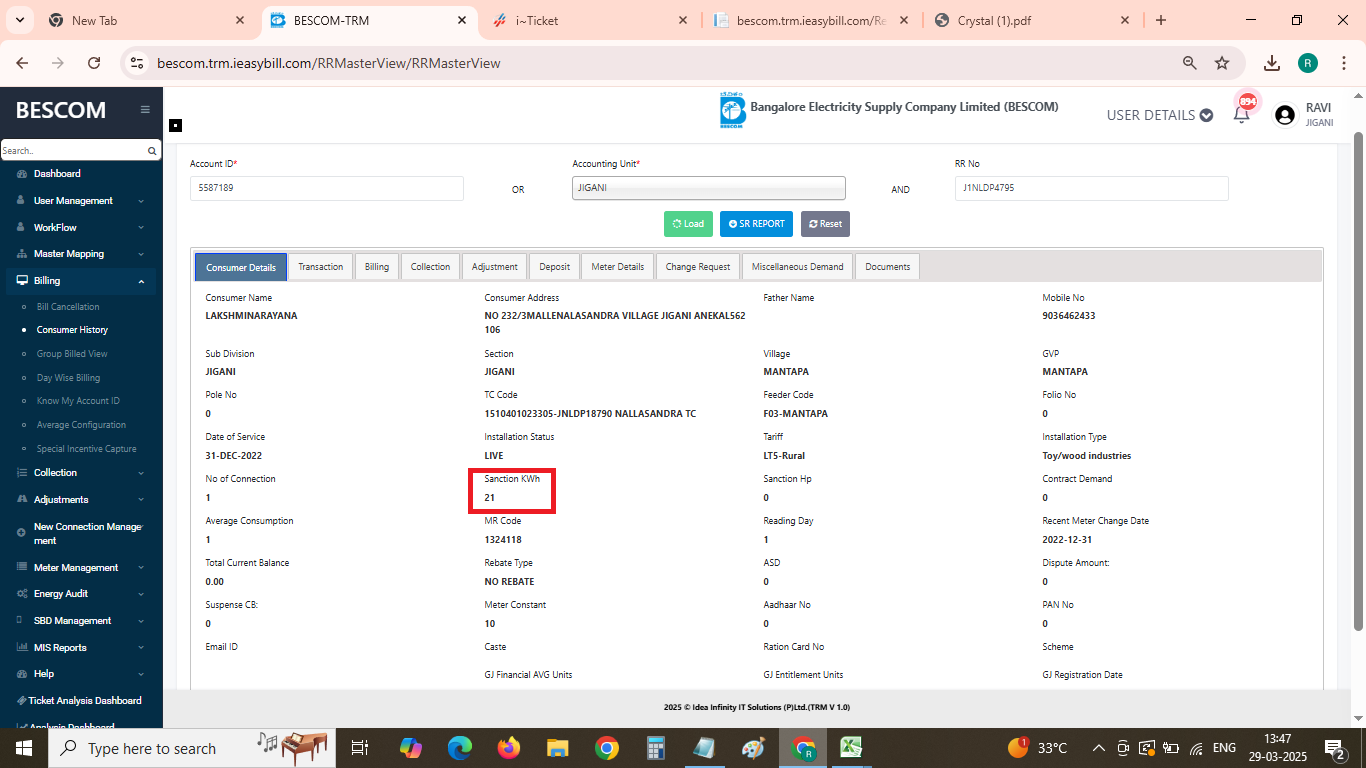Image resolution: width=1366 pixels, height=768 pixels.
Task: Open site information icon in address bar
Action: click(137, 63)
